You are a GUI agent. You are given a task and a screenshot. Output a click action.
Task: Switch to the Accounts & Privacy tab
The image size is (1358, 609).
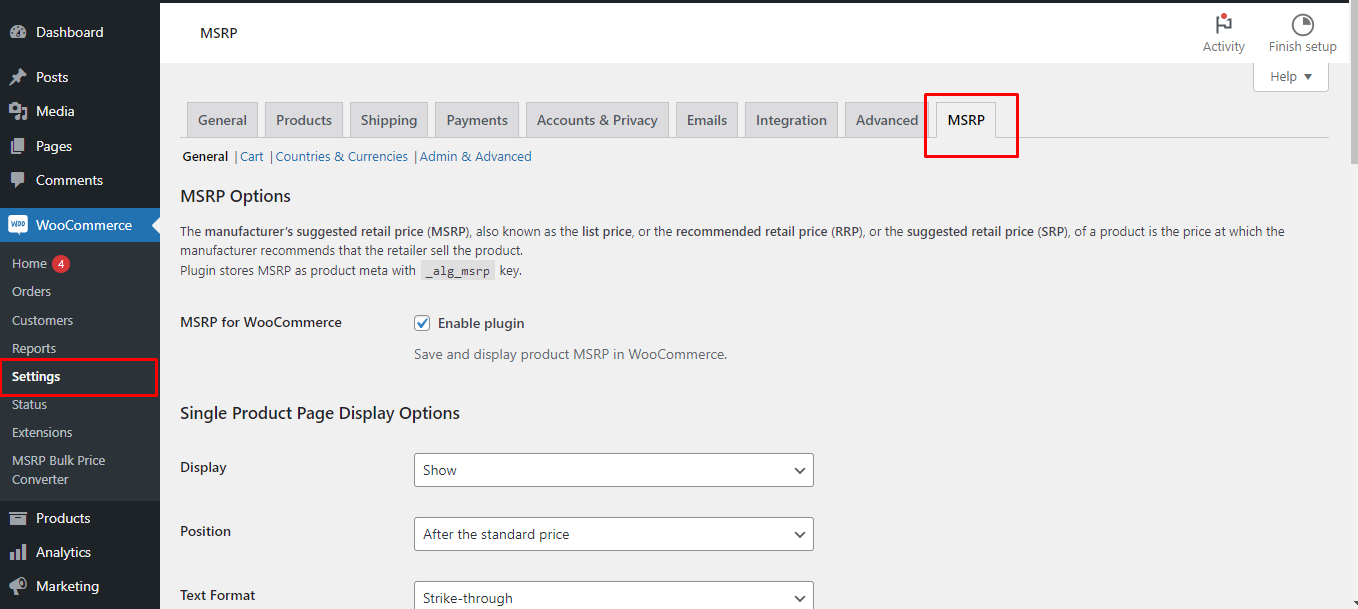[x=597, y=120]
